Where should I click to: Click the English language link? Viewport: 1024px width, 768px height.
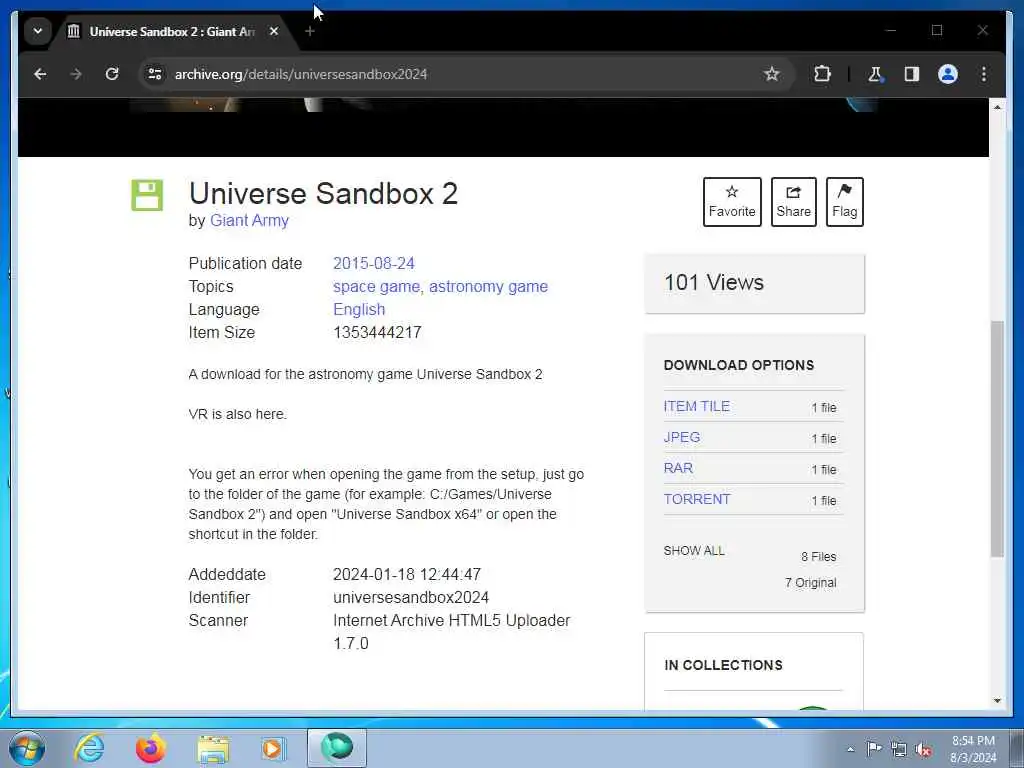point(359,310)
